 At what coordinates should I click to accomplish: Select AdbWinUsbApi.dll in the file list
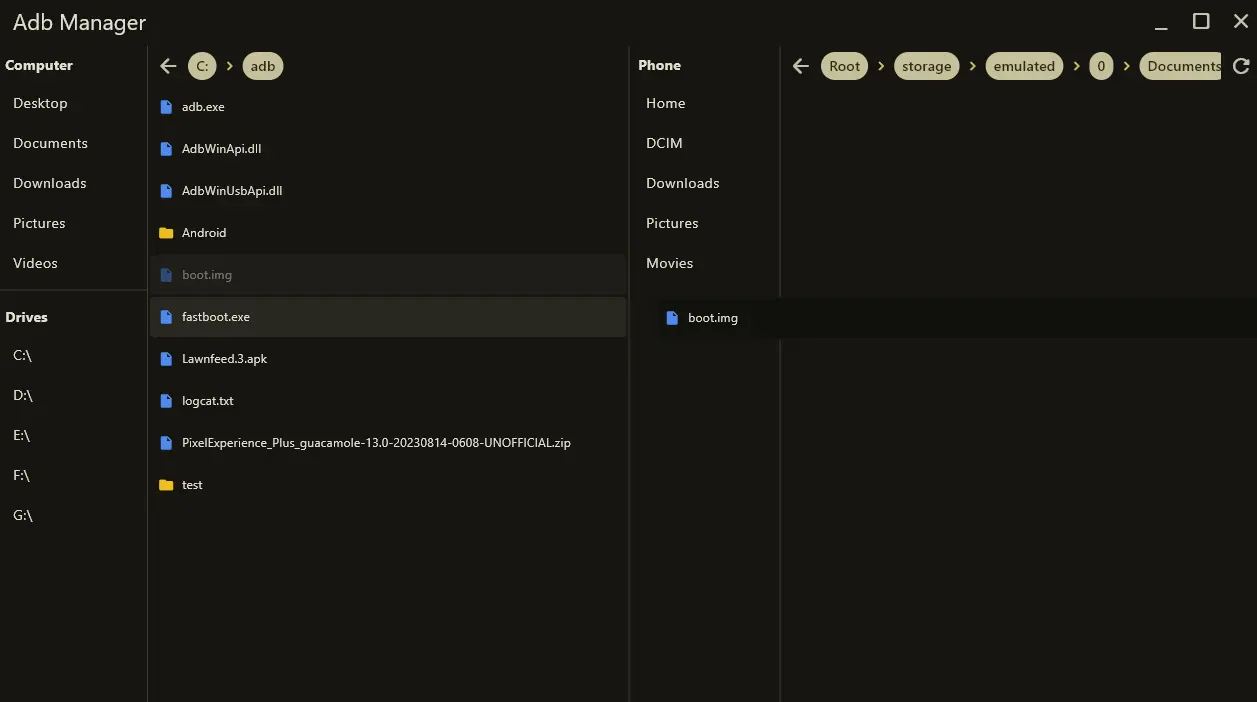pyautogui.click(x=232, y=191)
